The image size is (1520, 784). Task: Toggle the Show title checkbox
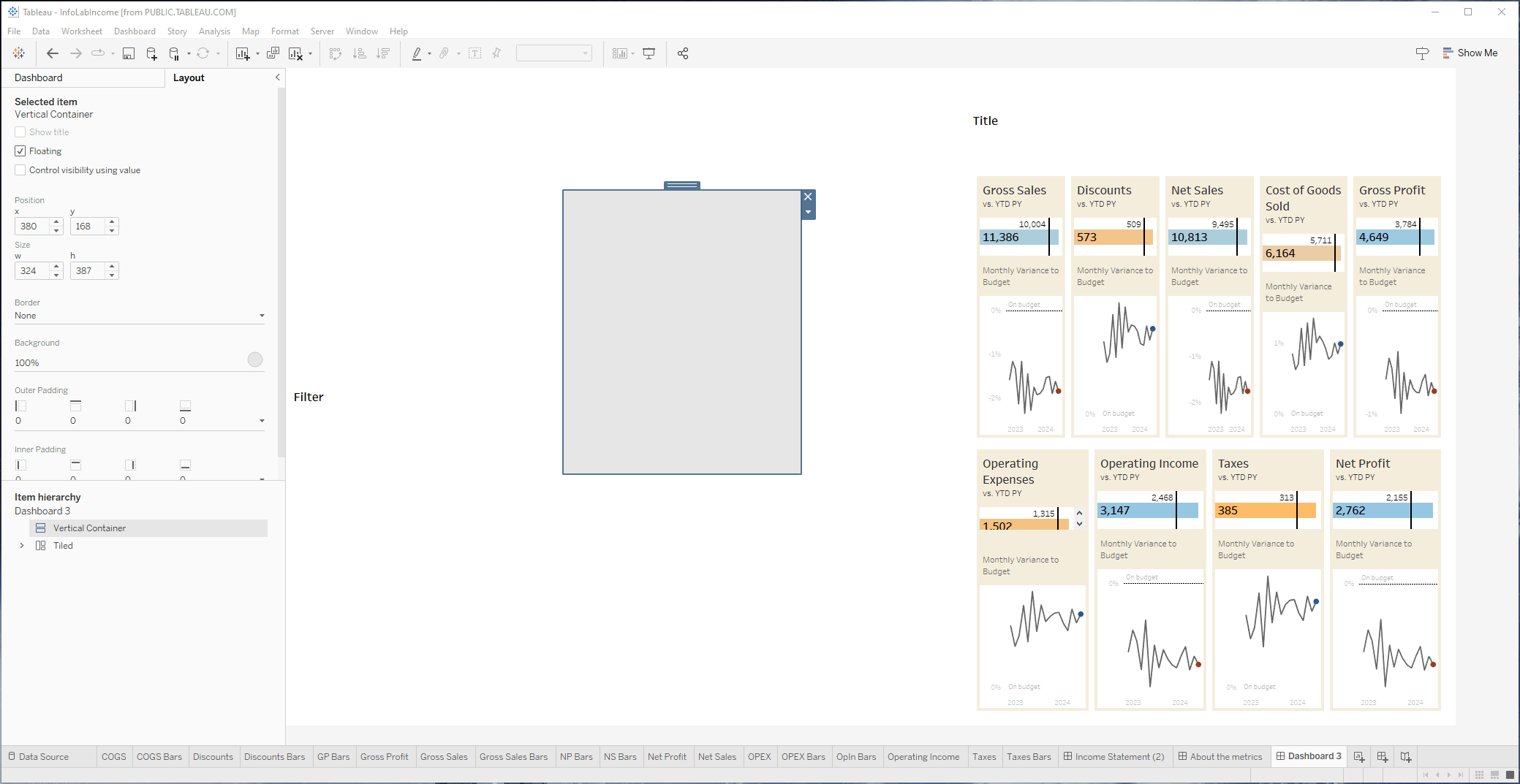coord(20,132)
